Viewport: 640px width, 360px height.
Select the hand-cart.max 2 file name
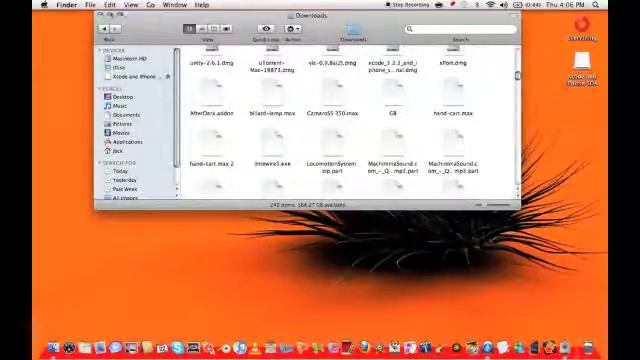211,164
